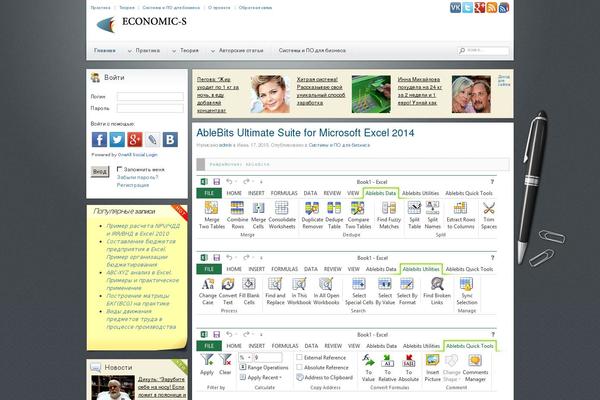Activate the Sync Selection tool

click(x=467, y=292)
